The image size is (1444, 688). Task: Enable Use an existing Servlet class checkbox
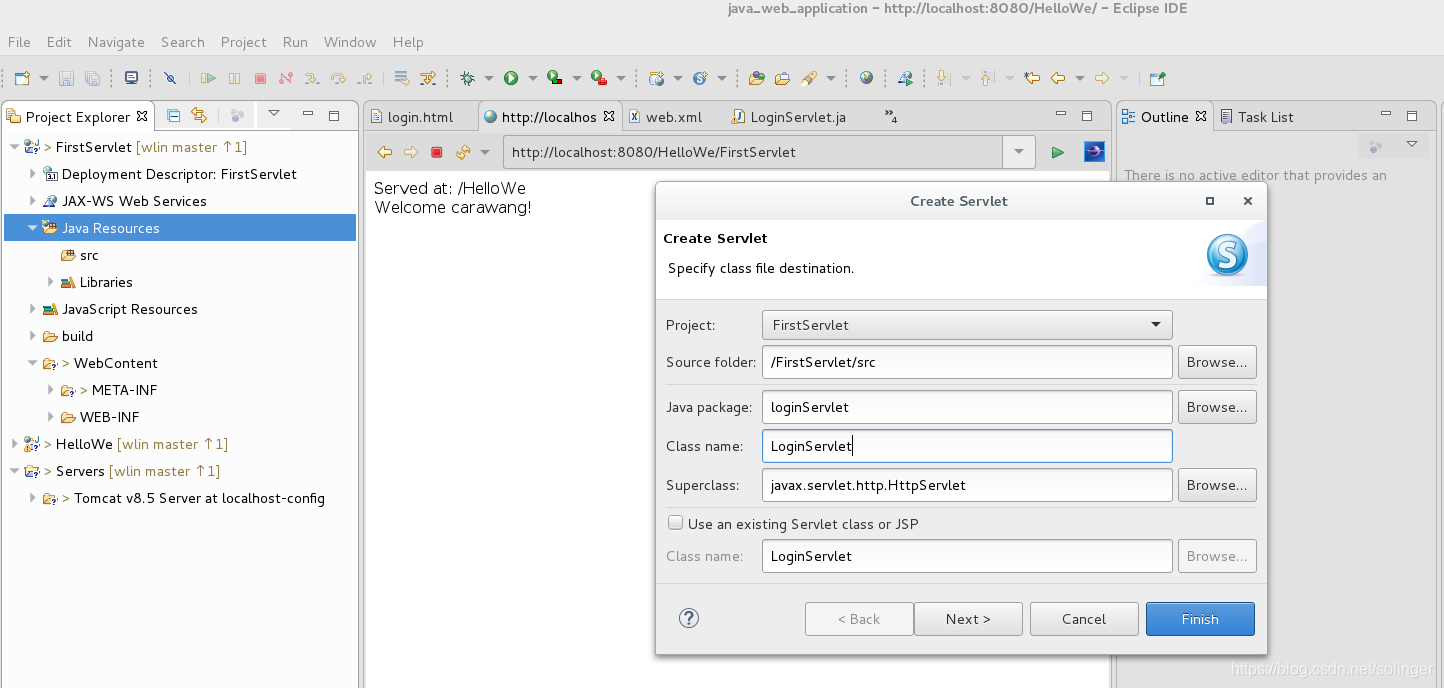675,523
